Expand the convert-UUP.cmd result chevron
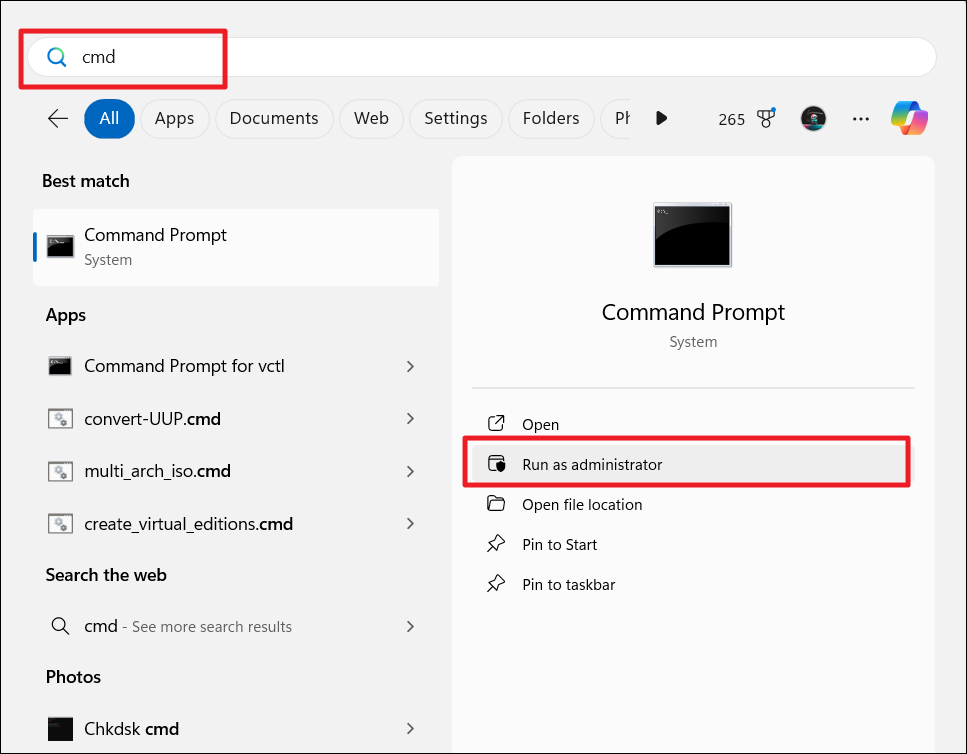This screenshot has width=967, height=754. 410,419
